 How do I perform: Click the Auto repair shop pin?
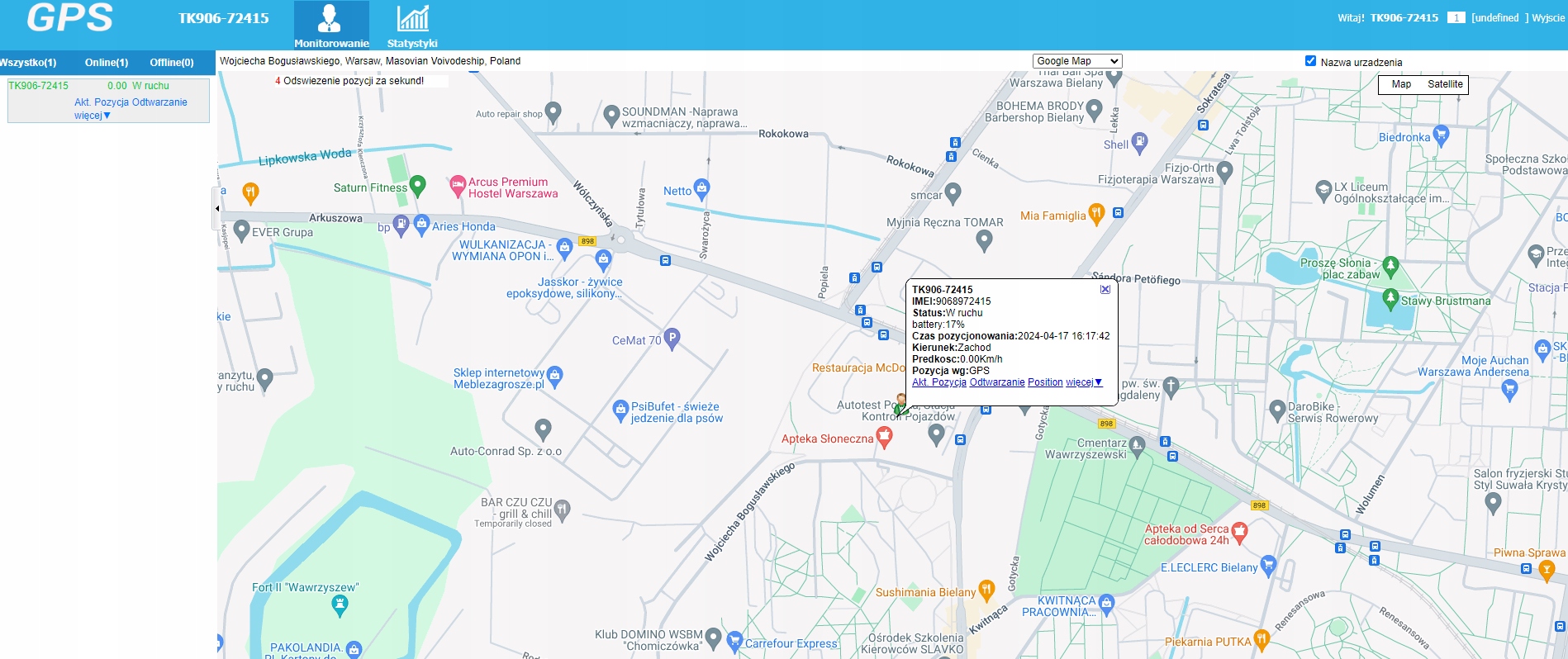[554, 111]
